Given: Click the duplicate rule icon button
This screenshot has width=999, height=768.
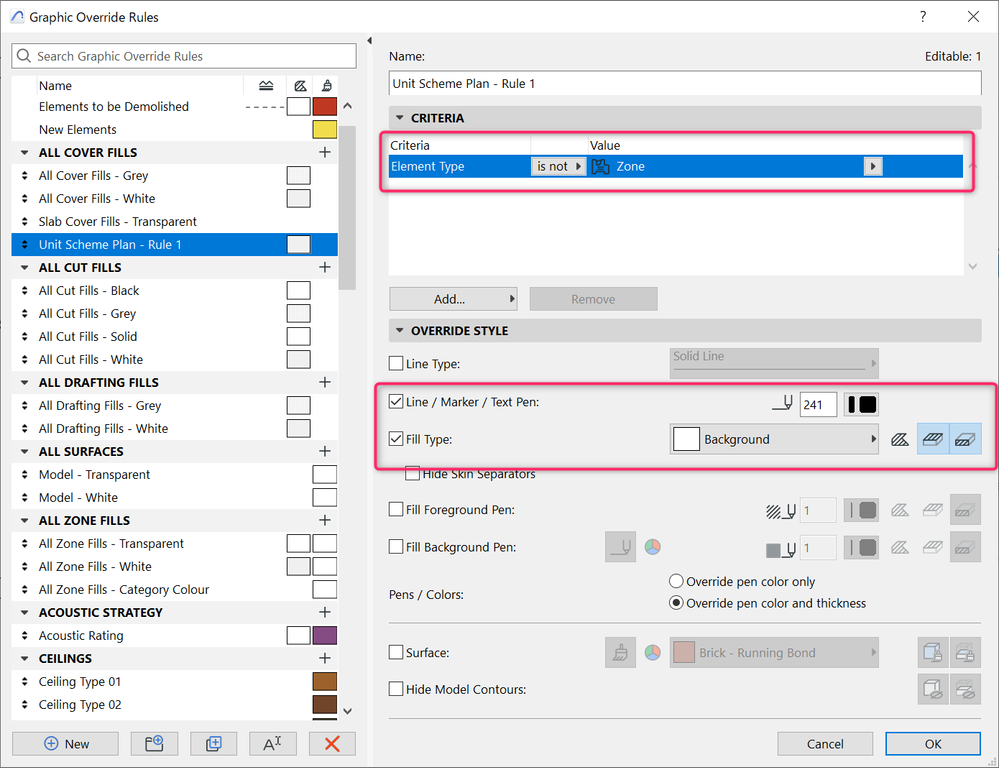Looking at the screenshot, I should click(213, 743).
